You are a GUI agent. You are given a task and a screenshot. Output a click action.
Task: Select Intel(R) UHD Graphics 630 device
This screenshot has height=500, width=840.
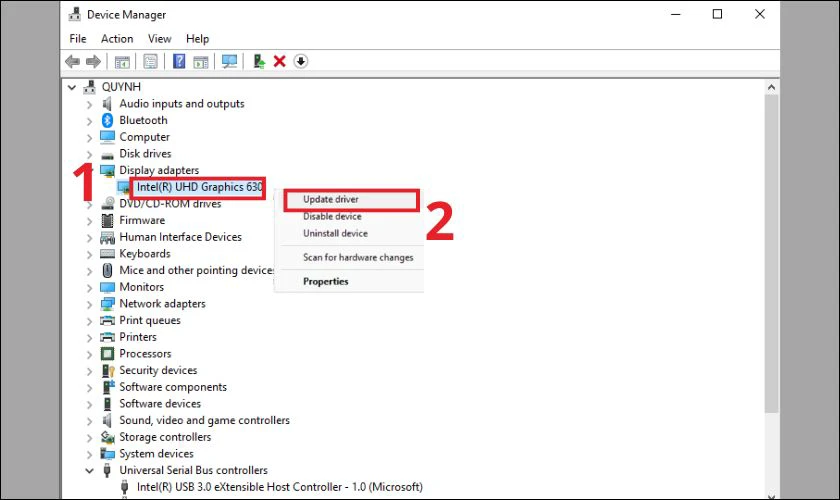(x=199, y=187)
